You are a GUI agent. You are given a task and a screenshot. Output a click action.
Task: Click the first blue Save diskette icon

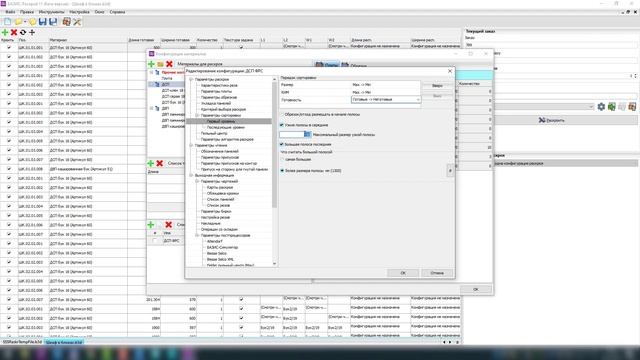(42, 22)
